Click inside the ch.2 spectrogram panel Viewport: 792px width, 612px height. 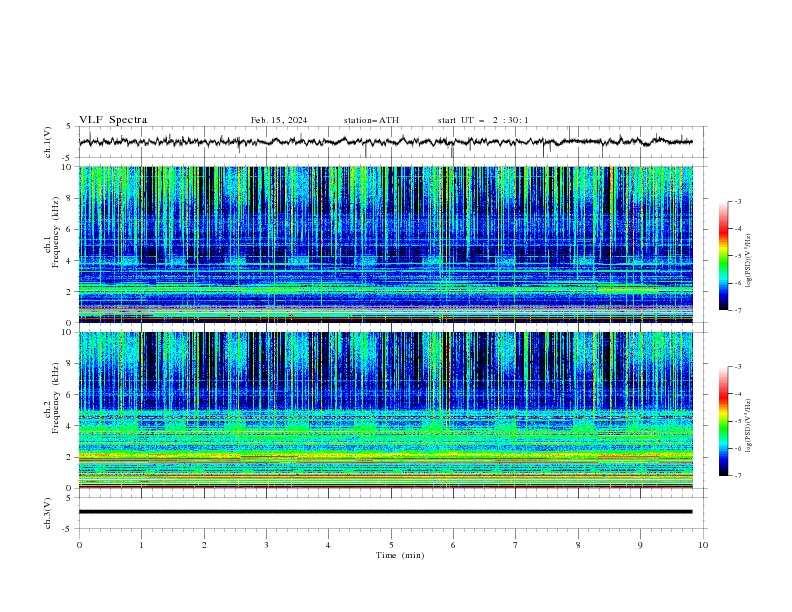coord(385,410)
